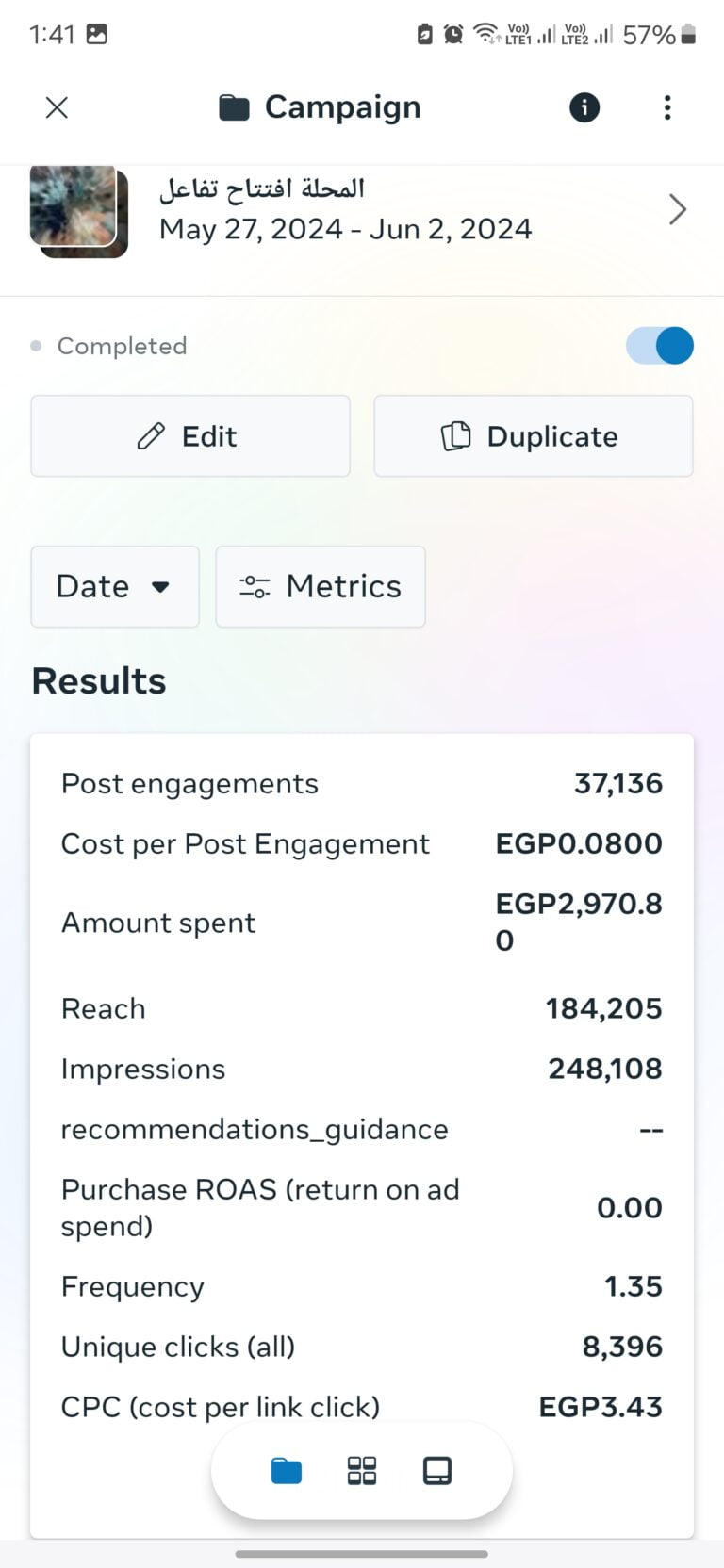Screen dimensions: 724x1568
Task: Switch to the ad sets grid tab
Action: tap(362, 1471)
